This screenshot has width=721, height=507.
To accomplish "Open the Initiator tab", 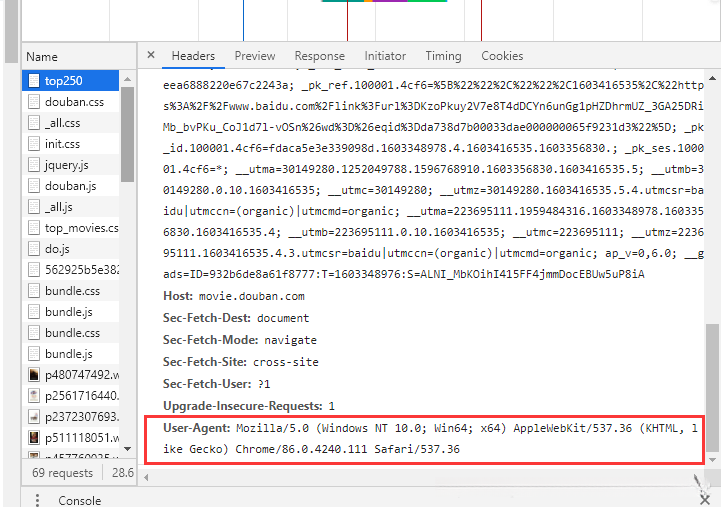I will 385,56.
